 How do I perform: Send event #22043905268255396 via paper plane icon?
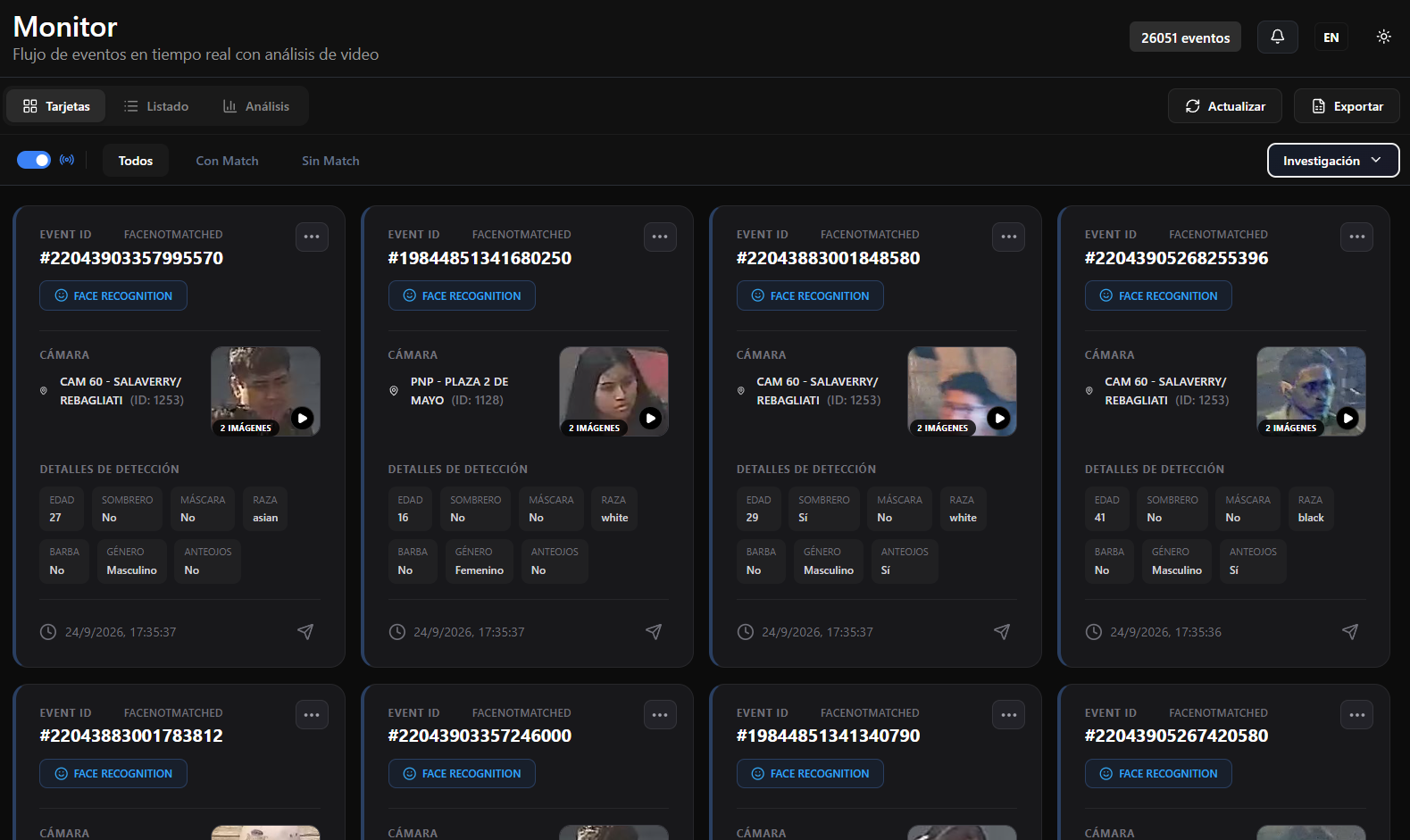tap(1350, 632)
